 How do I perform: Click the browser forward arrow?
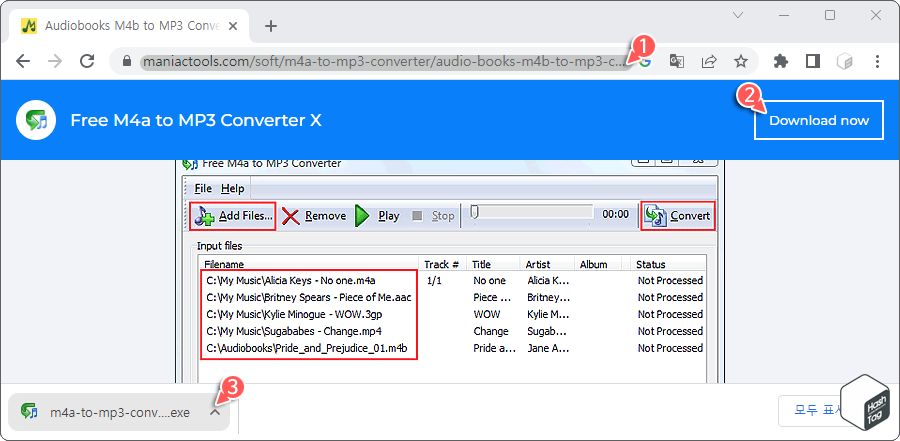coord(55,61)
